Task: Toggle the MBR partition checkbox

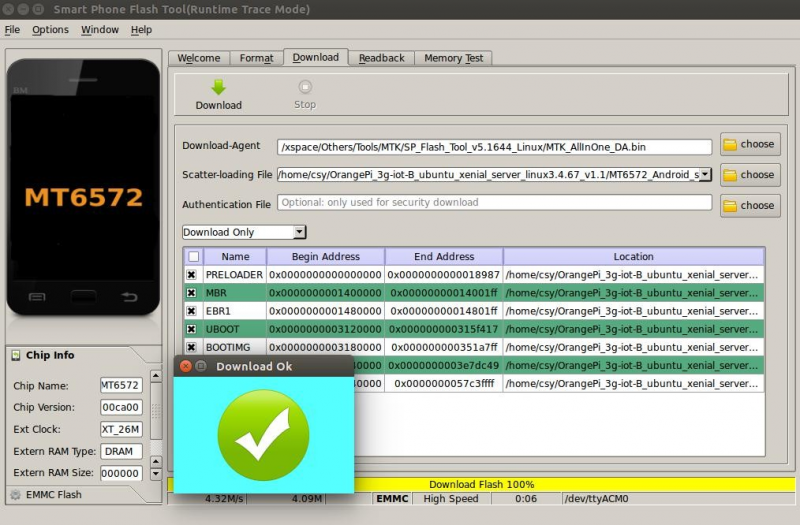Action: [x=192, y=293]
